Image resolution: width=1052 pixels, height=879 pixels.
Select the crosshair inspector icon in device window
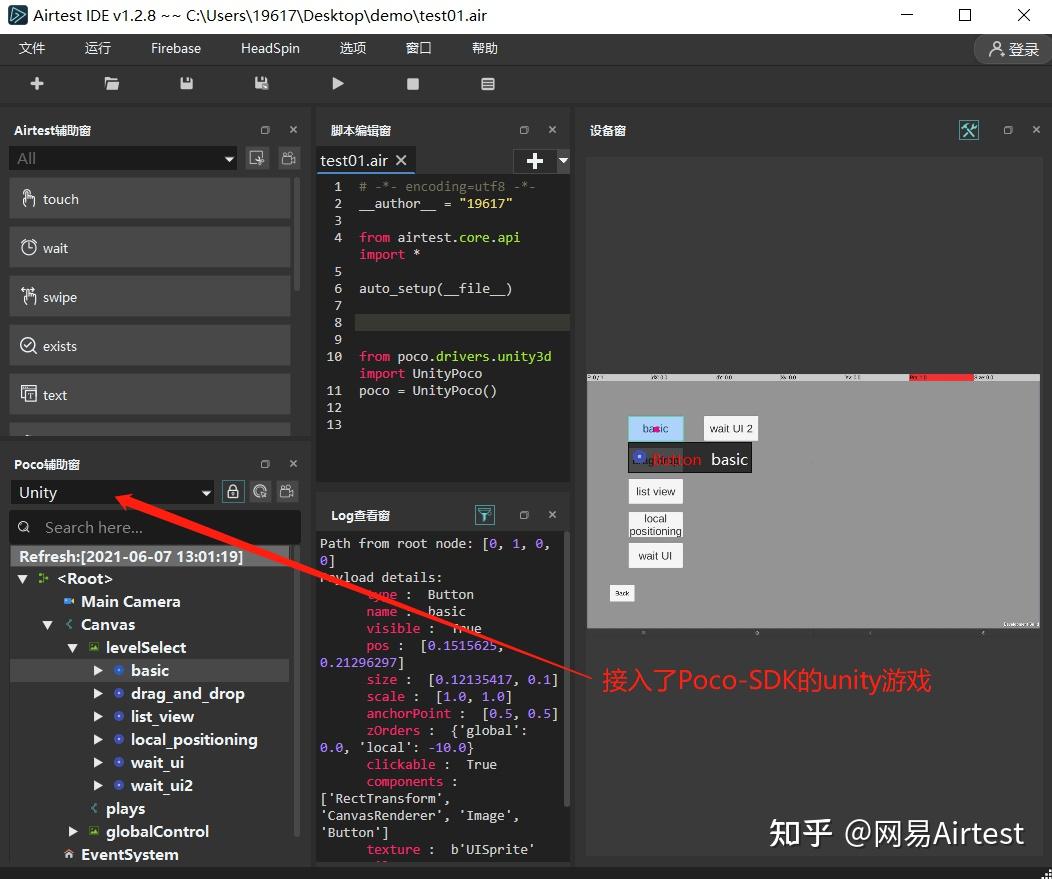click(968, 130)
